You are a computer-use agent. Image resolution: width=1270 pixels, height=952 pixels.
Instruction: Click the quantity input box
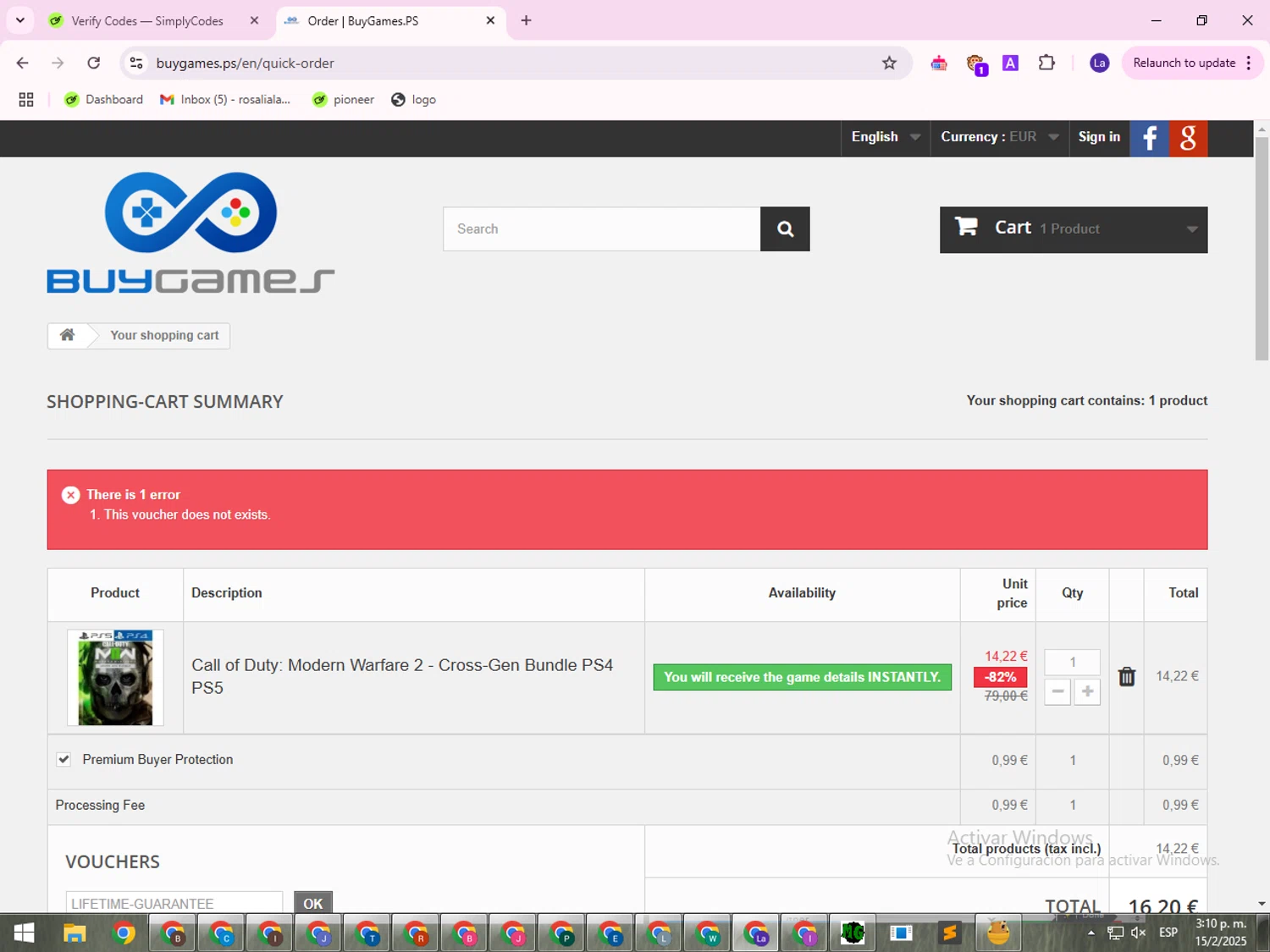pos(1073,662)
